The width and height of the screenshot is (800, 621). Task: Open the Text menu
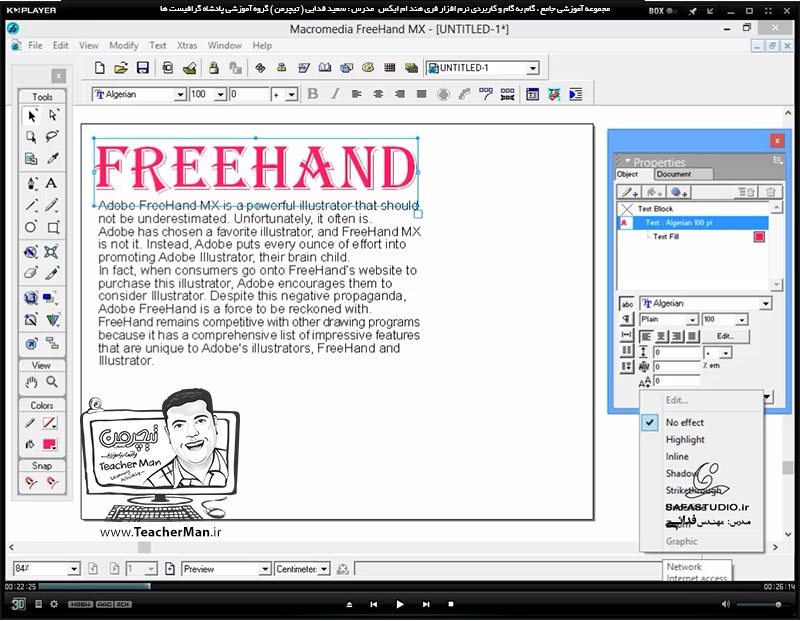pos(158,45)
